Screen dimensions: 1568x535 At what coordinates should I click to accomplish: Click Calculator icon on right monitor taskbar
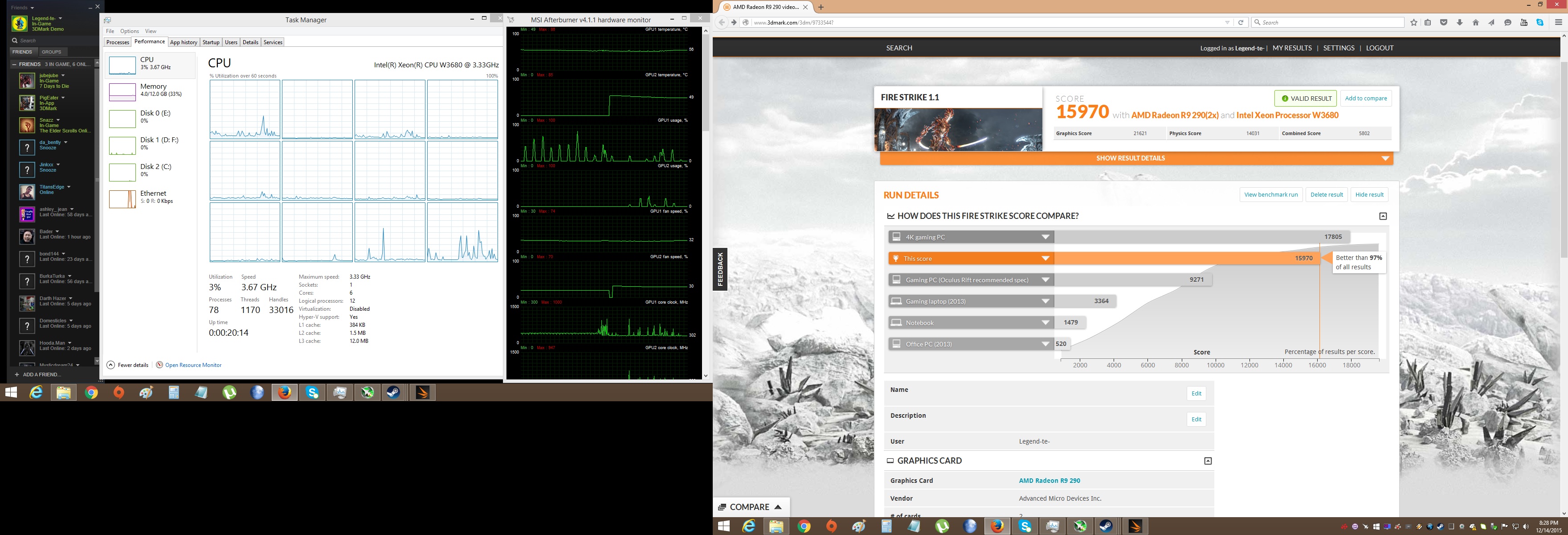point(886,527)
